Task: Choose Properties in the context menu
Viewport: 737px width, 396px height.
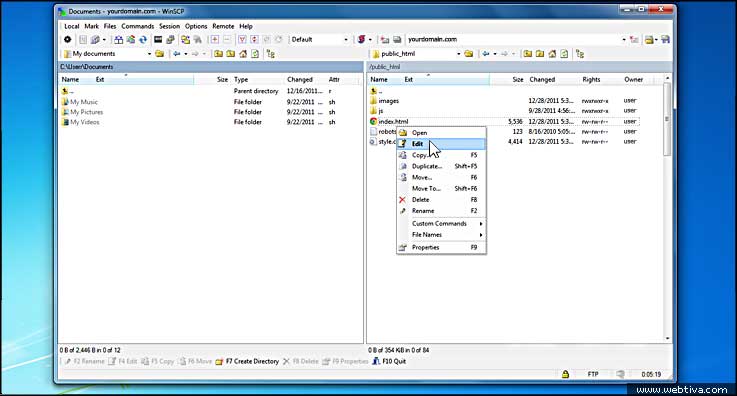Action: pos(441,247)
